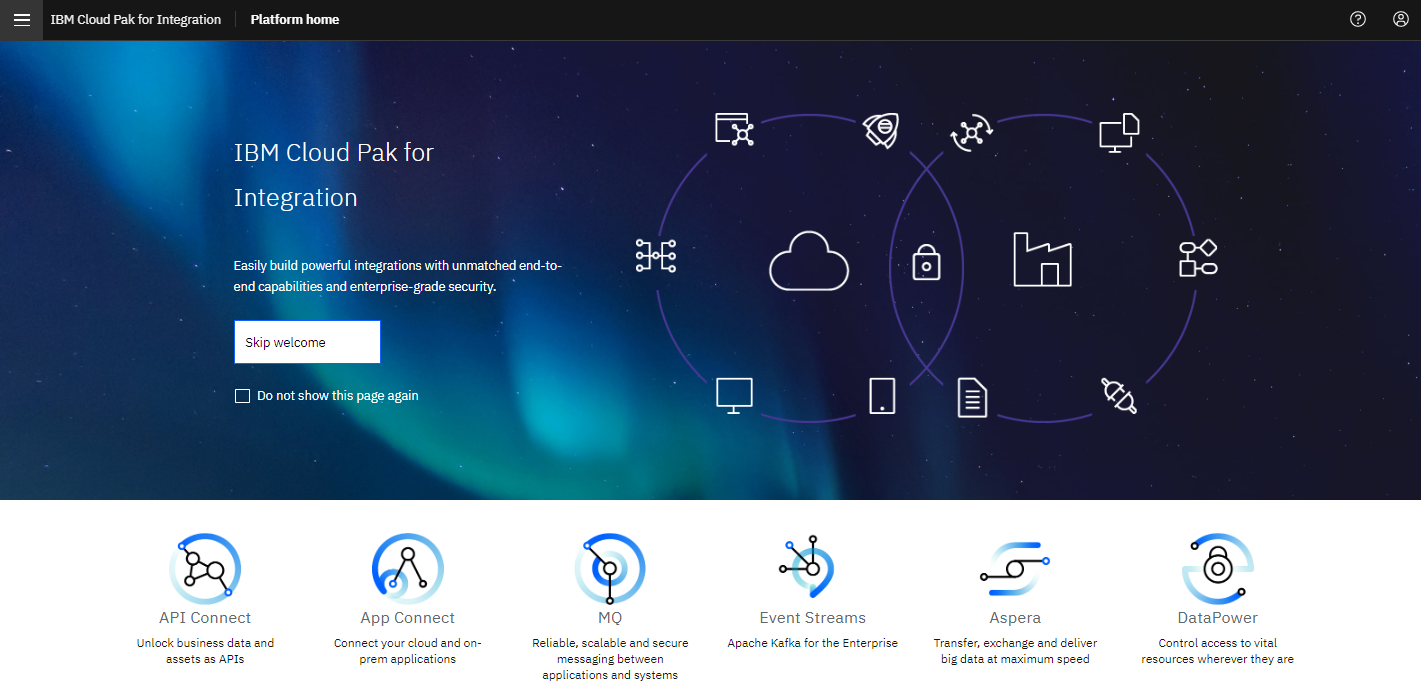Open the MQ title link
The height and width of the screenshot is (688, 1421).
coord(610,618)
